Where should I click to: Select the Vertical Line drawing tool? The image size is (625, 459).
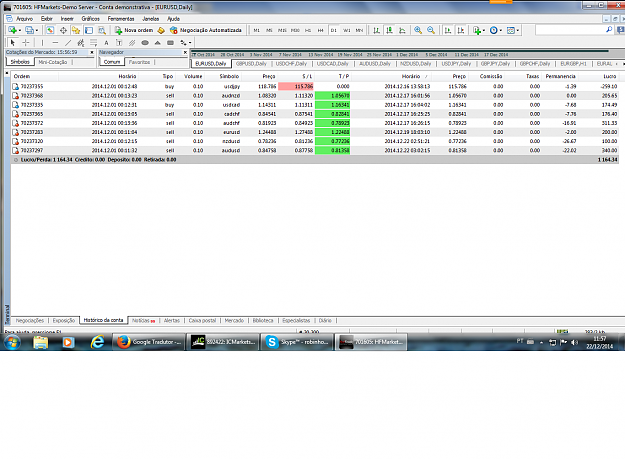(x=42, y=43)
